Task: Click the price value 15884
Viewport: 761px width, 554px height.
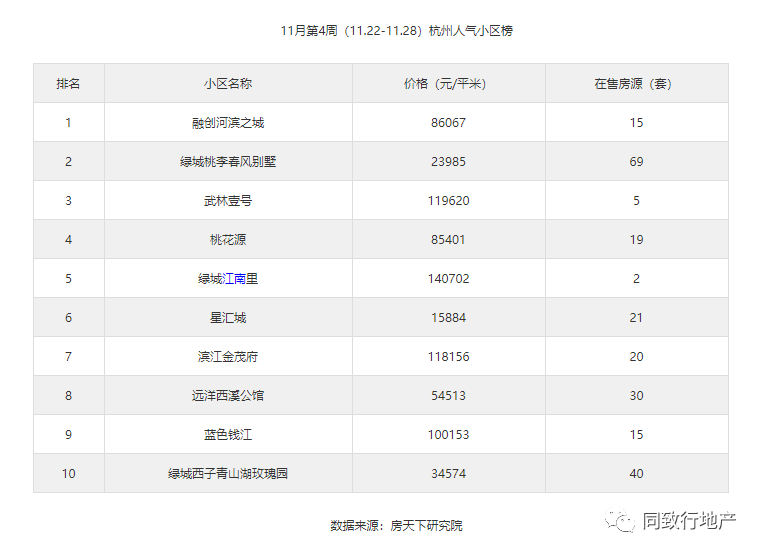Action: (448, 318)
